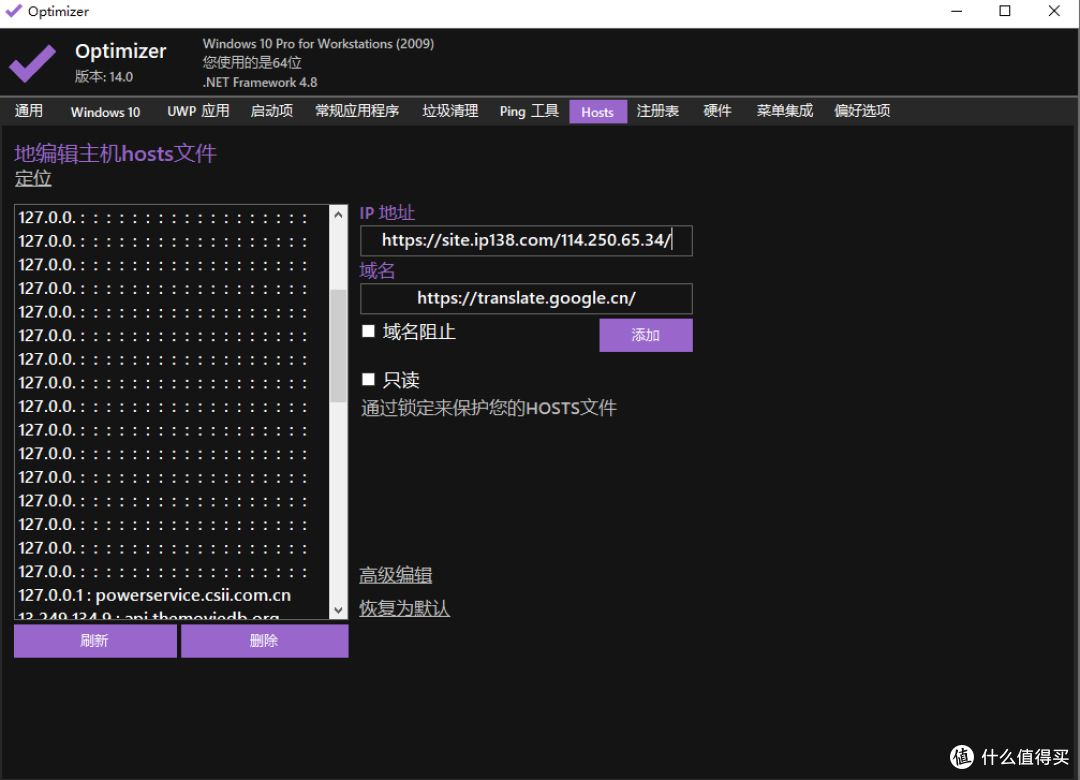Image resolution: width=1080 pixels, height=780 pixels.
Task: Select the Hosts tab
Action: point(598,112)
